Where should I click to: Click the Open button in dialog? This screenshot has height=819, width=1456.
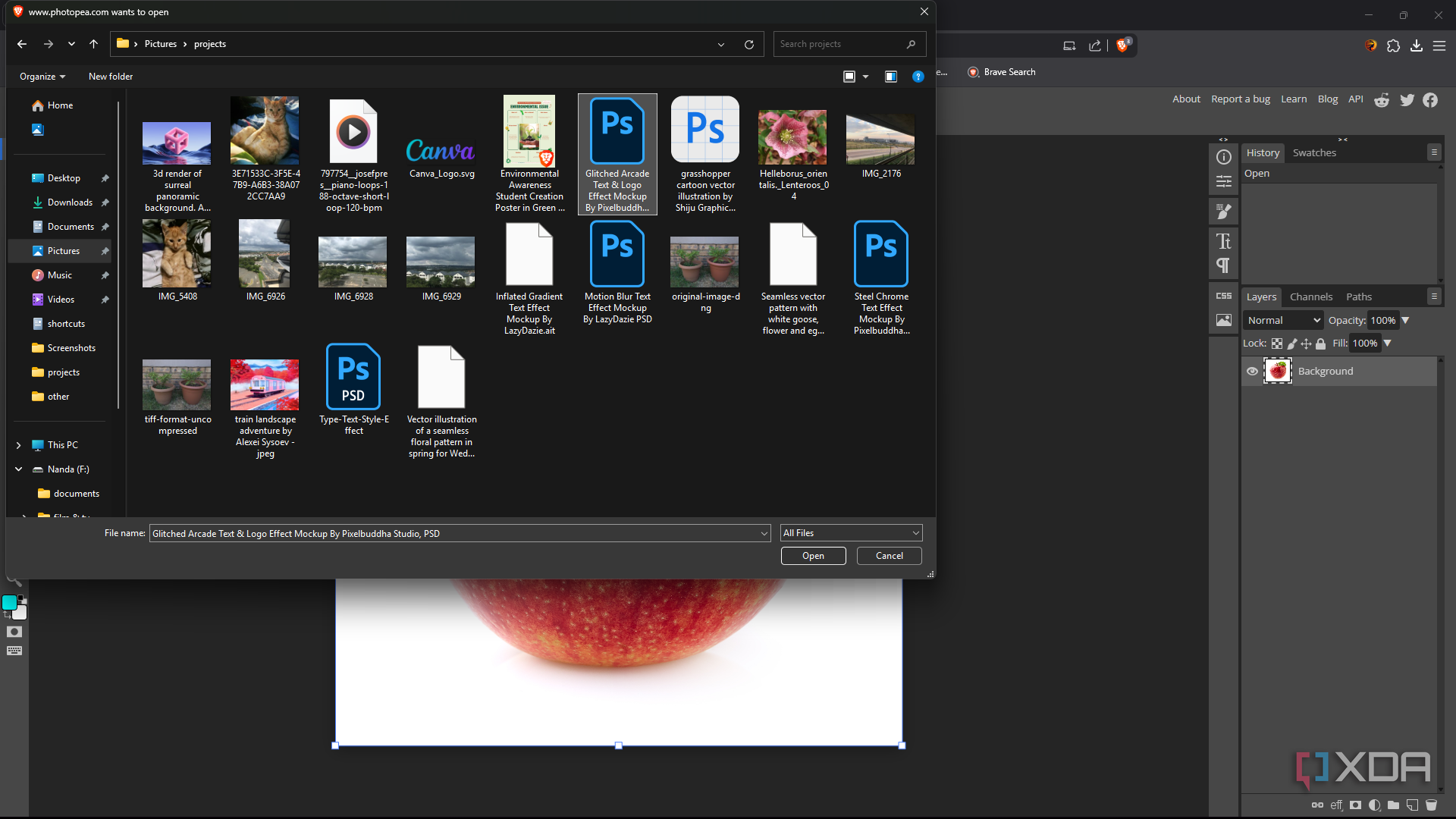click(813, 556)
